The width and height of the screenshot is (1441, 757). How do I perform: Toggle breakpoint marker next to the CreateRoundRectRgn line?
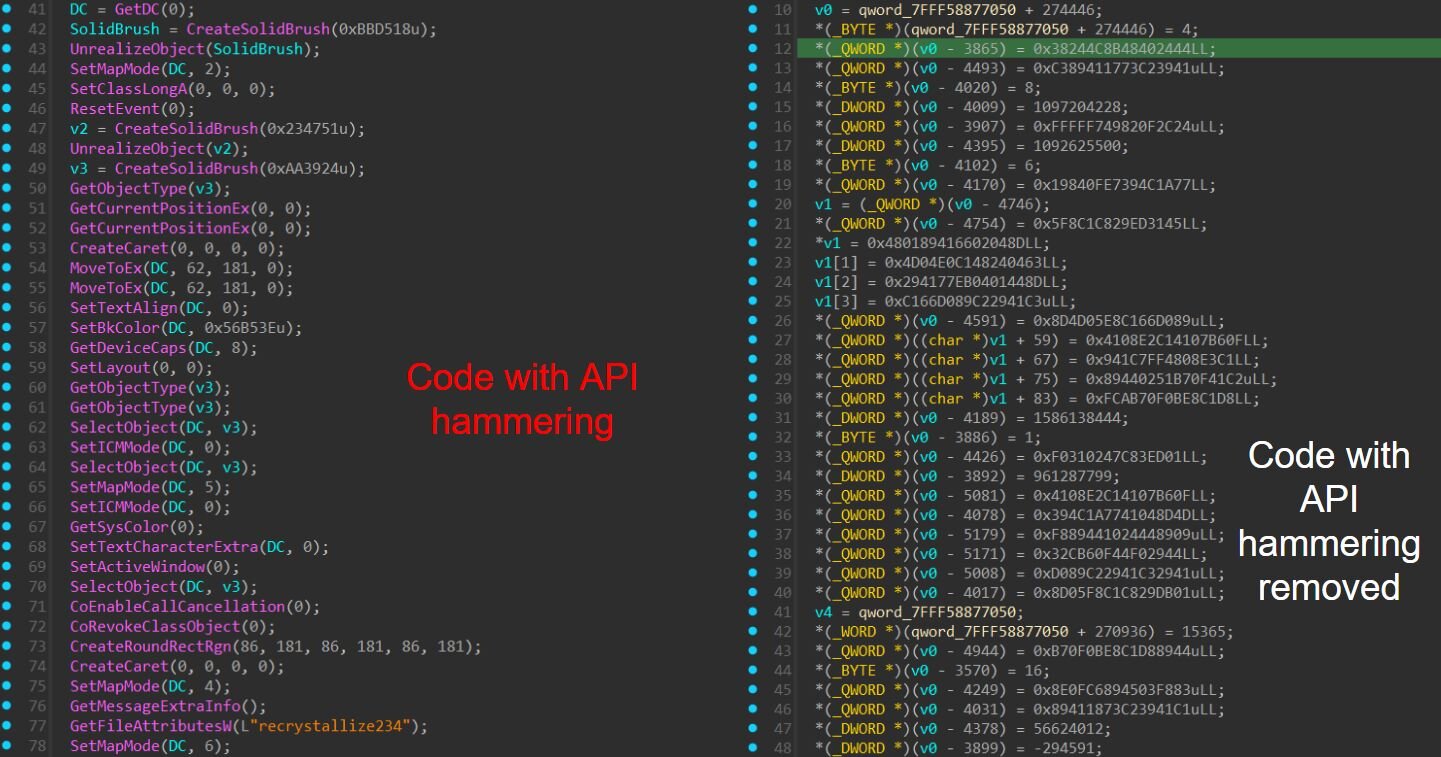point(7,646)
